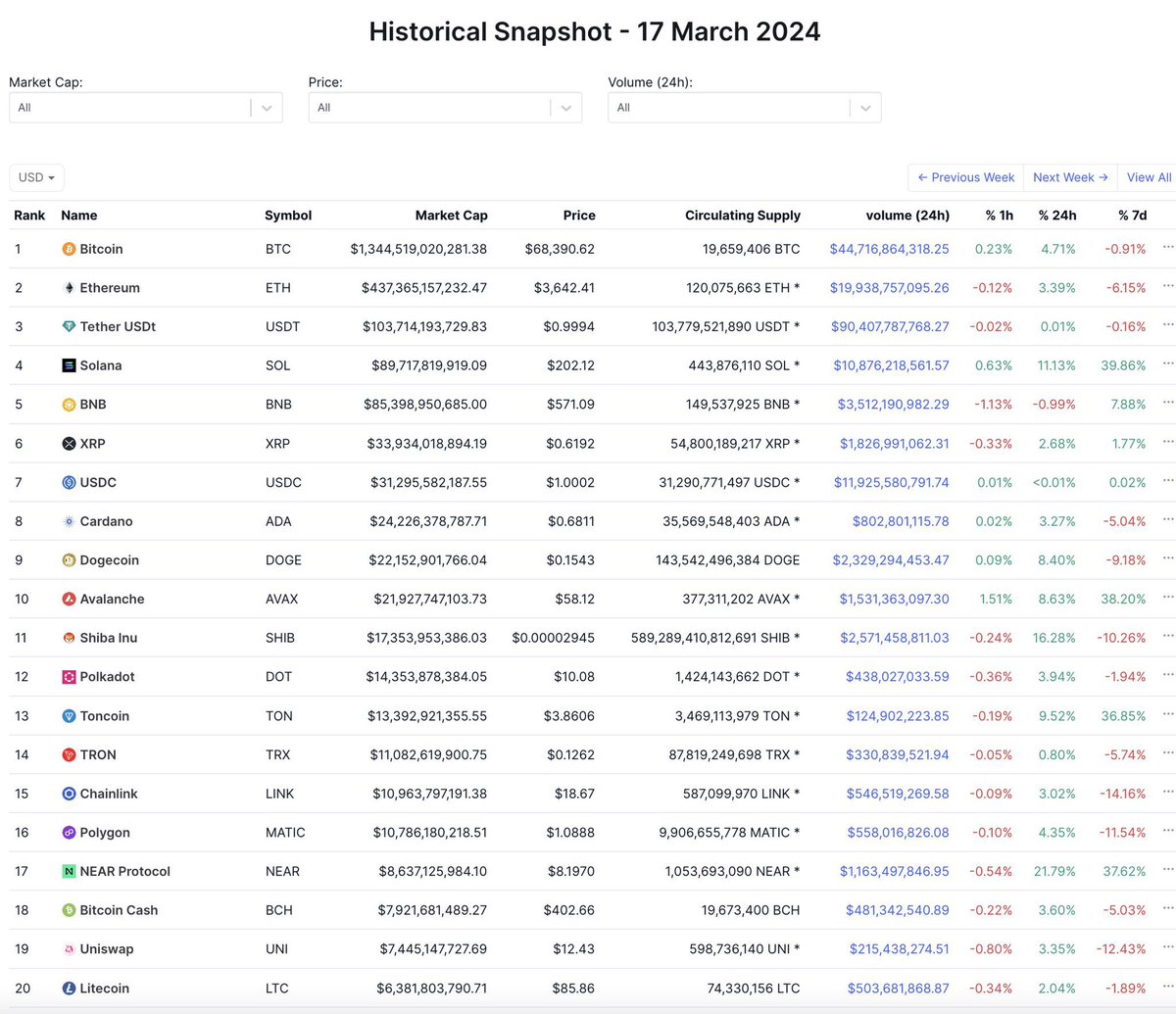Open the three-dot menu for Bitcoin row
This screenshot has height=1014, width=1176.
(1167, 247)
